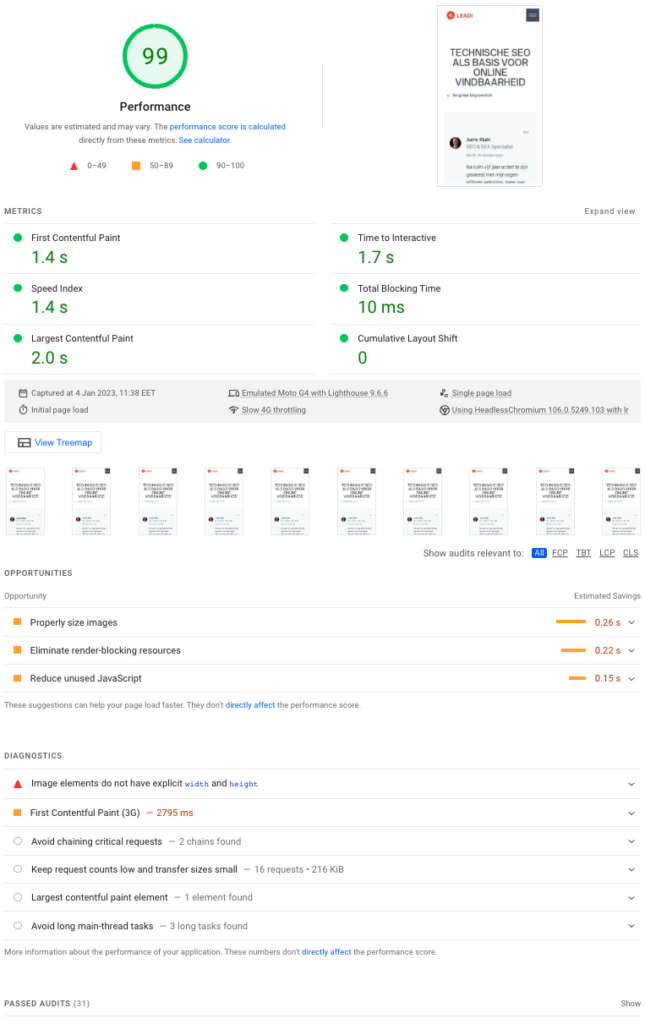The width and height of the screenshot is (645, 1024).
Task: Expand Largest contentful paint element chevron
Action: (x=631, y=898)
